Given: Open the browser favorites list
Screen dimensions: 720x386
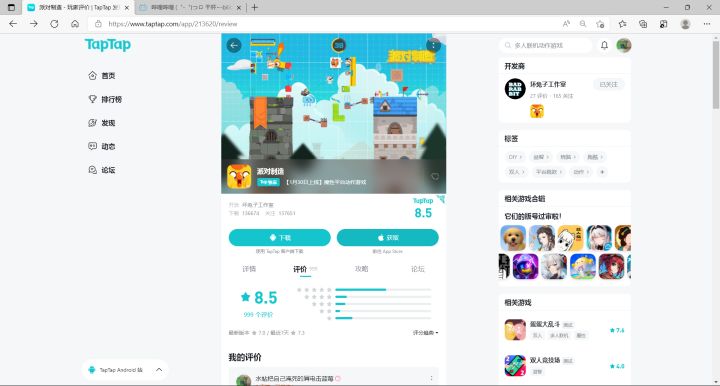Looking at the screenshot, I should click(x=622, y=24).
